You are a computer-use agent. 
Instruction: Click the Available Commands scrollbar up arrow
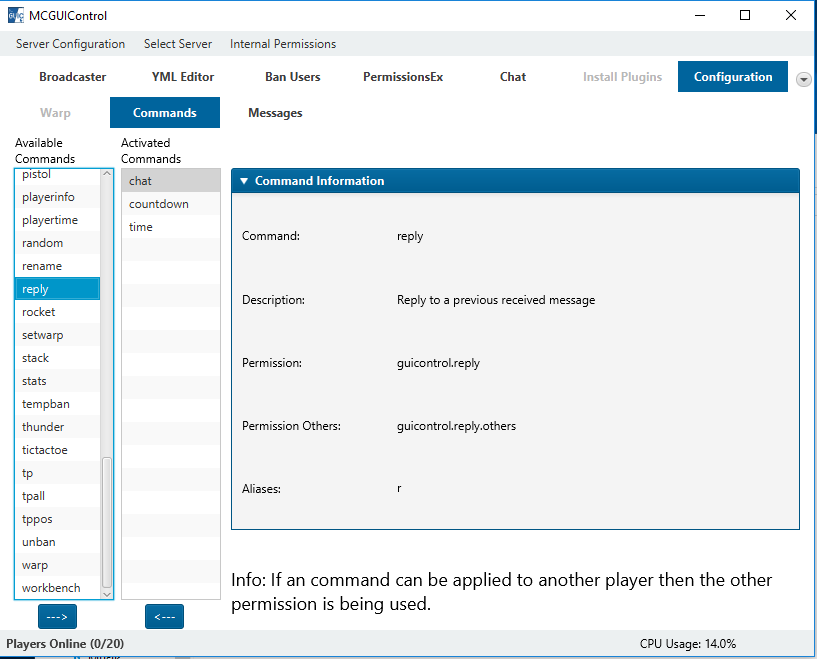pyautogui.click(x=107, y=175)
